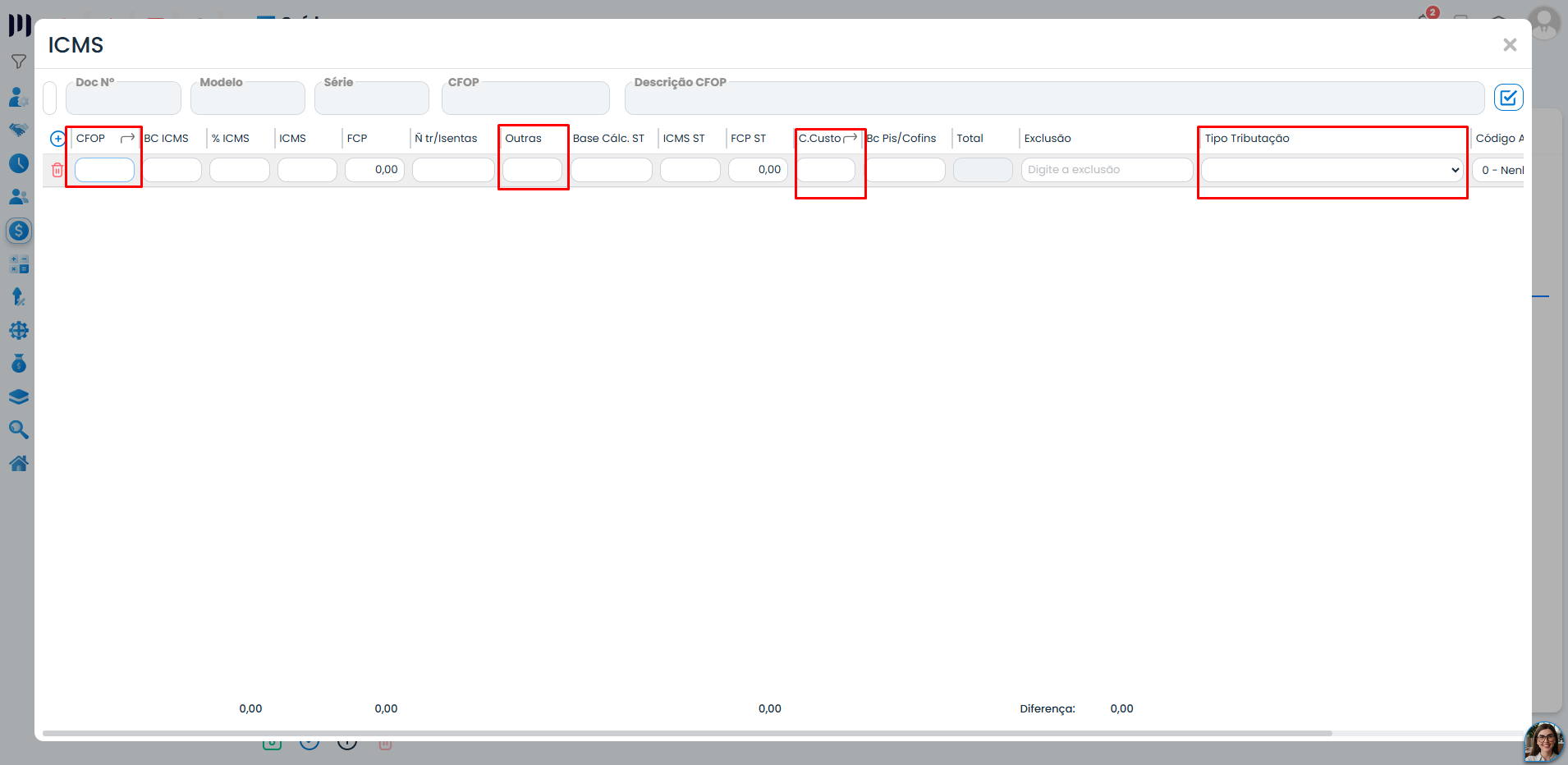Open the handshake sidebar icon
1568x765 pixels.
[18, 130]
